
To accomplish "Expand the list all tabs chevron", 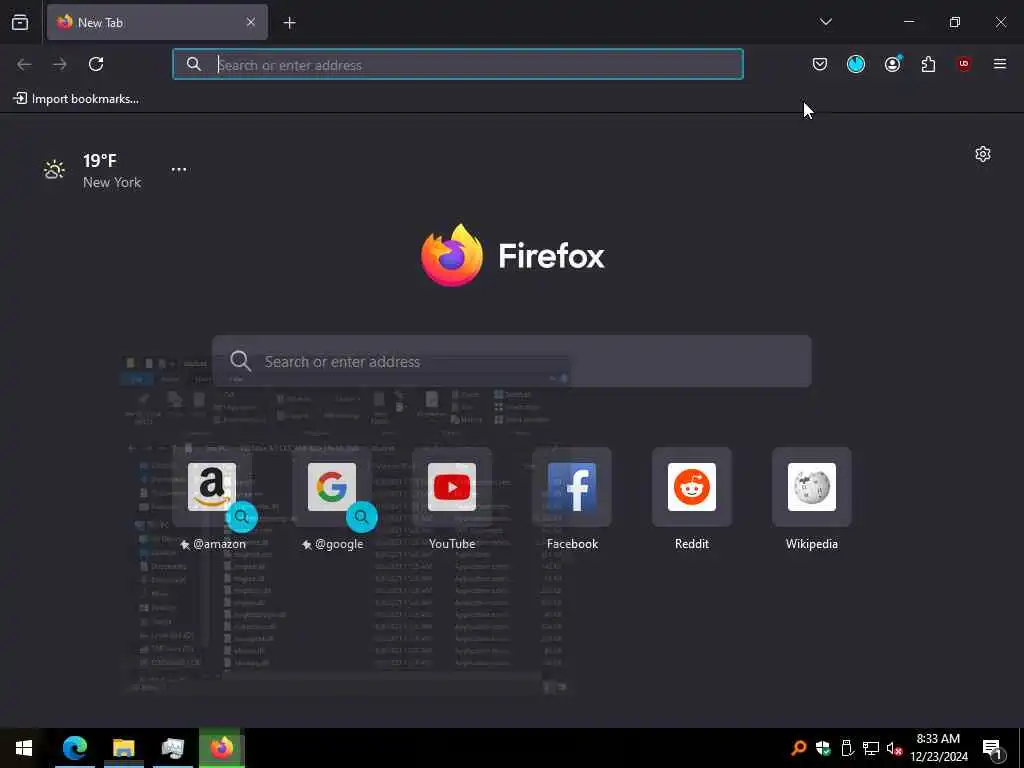I will click(x=825, y=22).
